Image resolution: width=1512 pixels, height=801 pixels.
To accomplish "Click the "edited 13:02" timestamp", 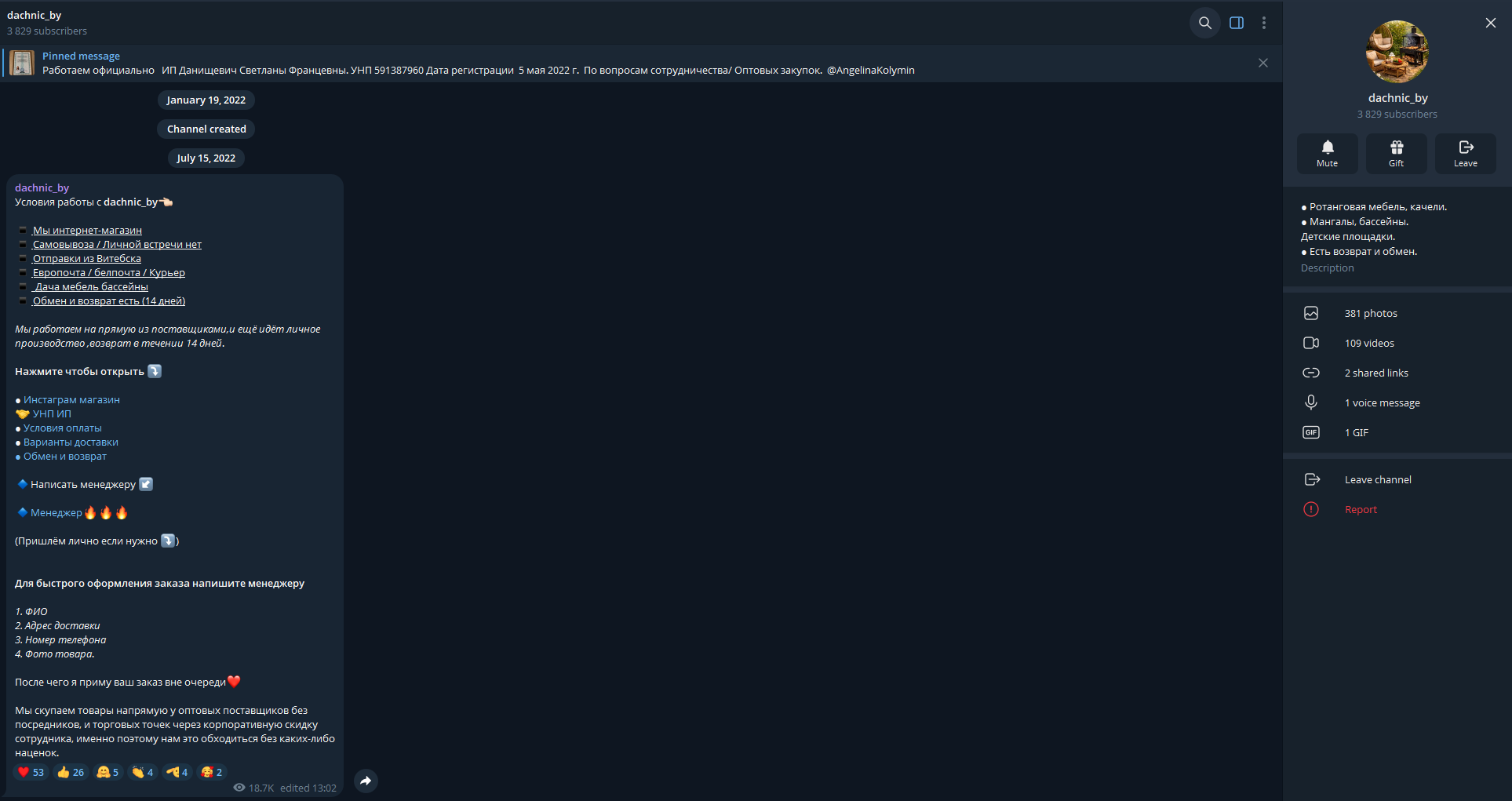I will point(308,788).
